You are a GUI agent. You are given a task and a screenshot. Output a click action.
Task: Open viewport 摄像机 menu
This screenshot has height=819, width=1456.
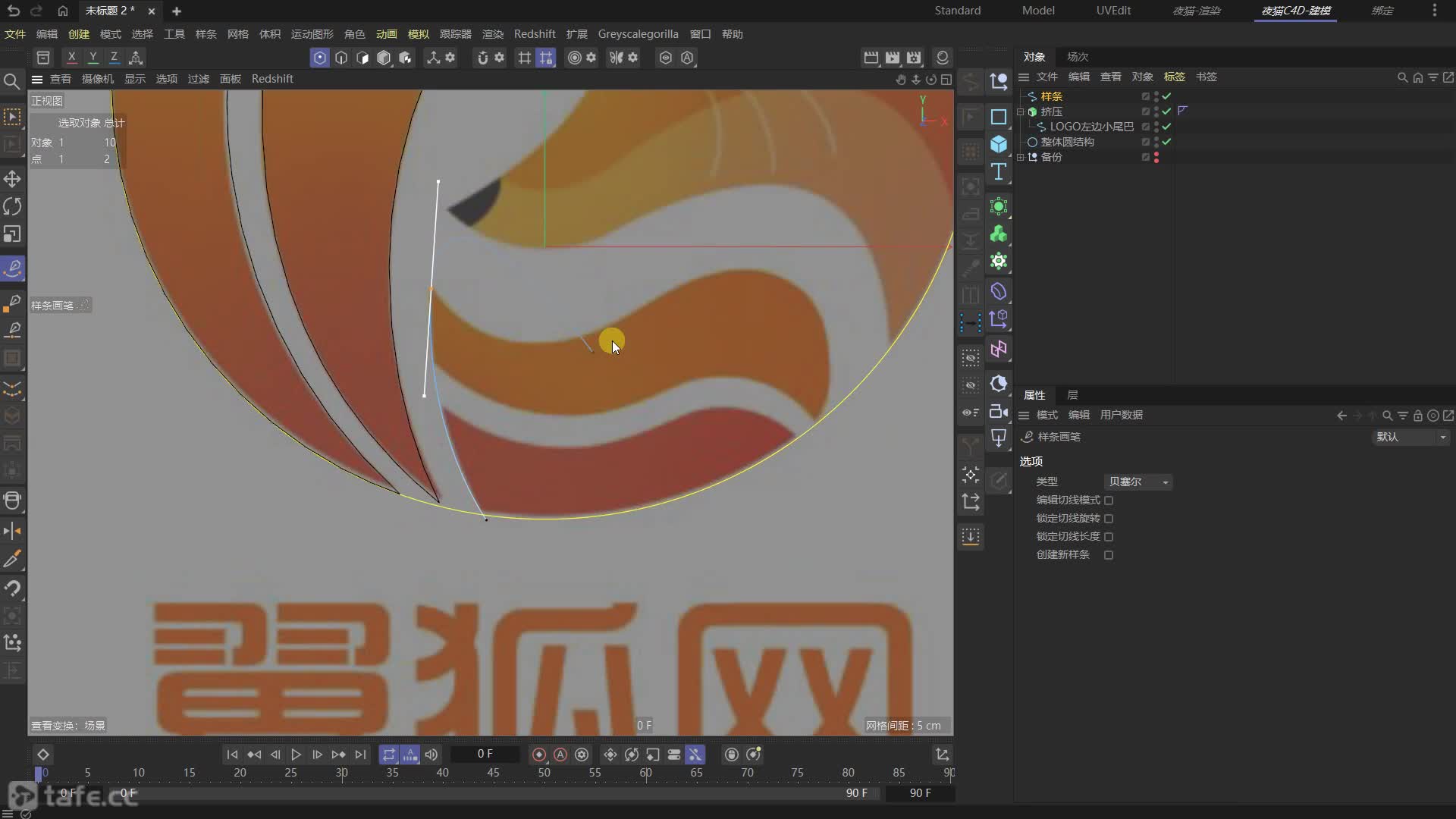click(x=98, y=79)
